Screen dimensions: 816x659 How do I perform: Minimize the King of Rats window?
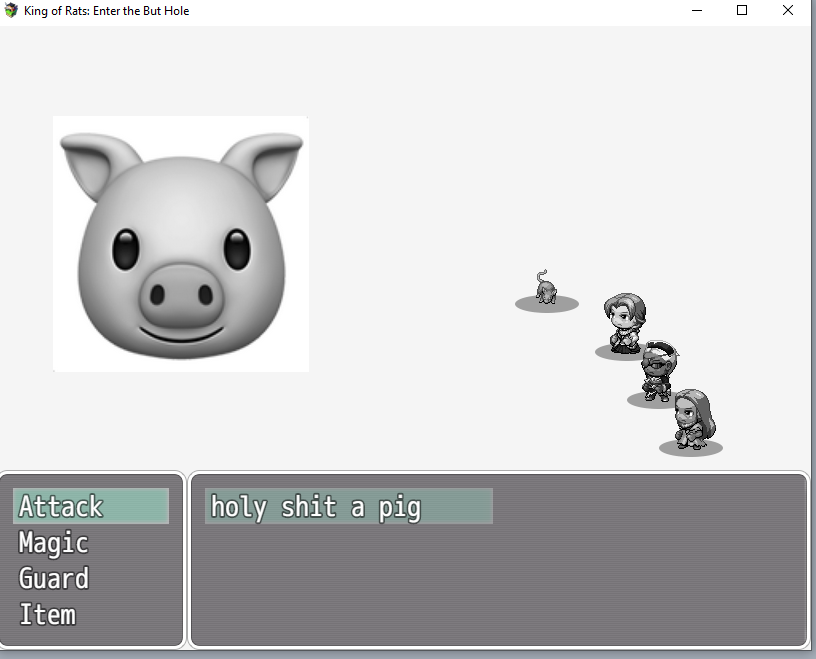697,10
